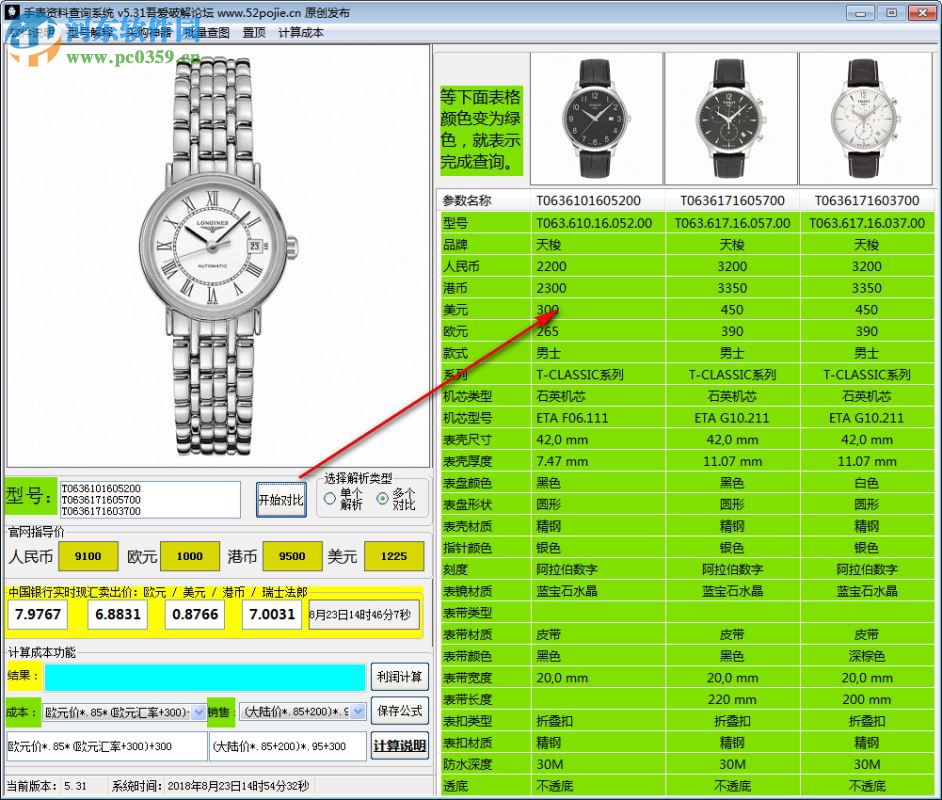The height and width of the screenshot is (800, 942).
Task: Click the 白色 dial color cell
Action: tap(867, 483)
